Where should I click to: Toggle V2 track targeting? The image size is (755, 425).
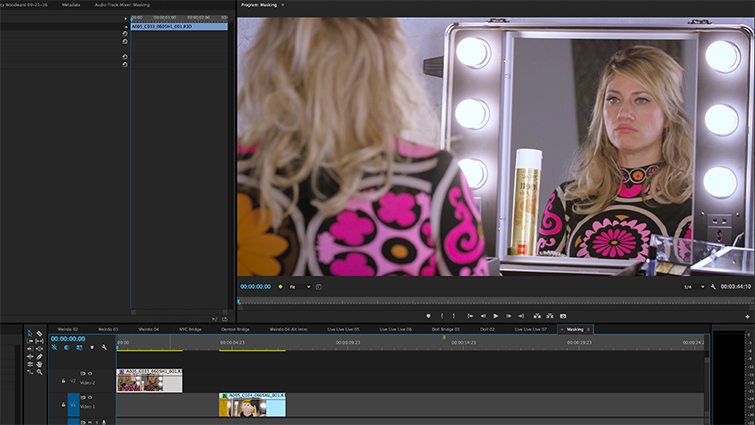pos(73,381)
